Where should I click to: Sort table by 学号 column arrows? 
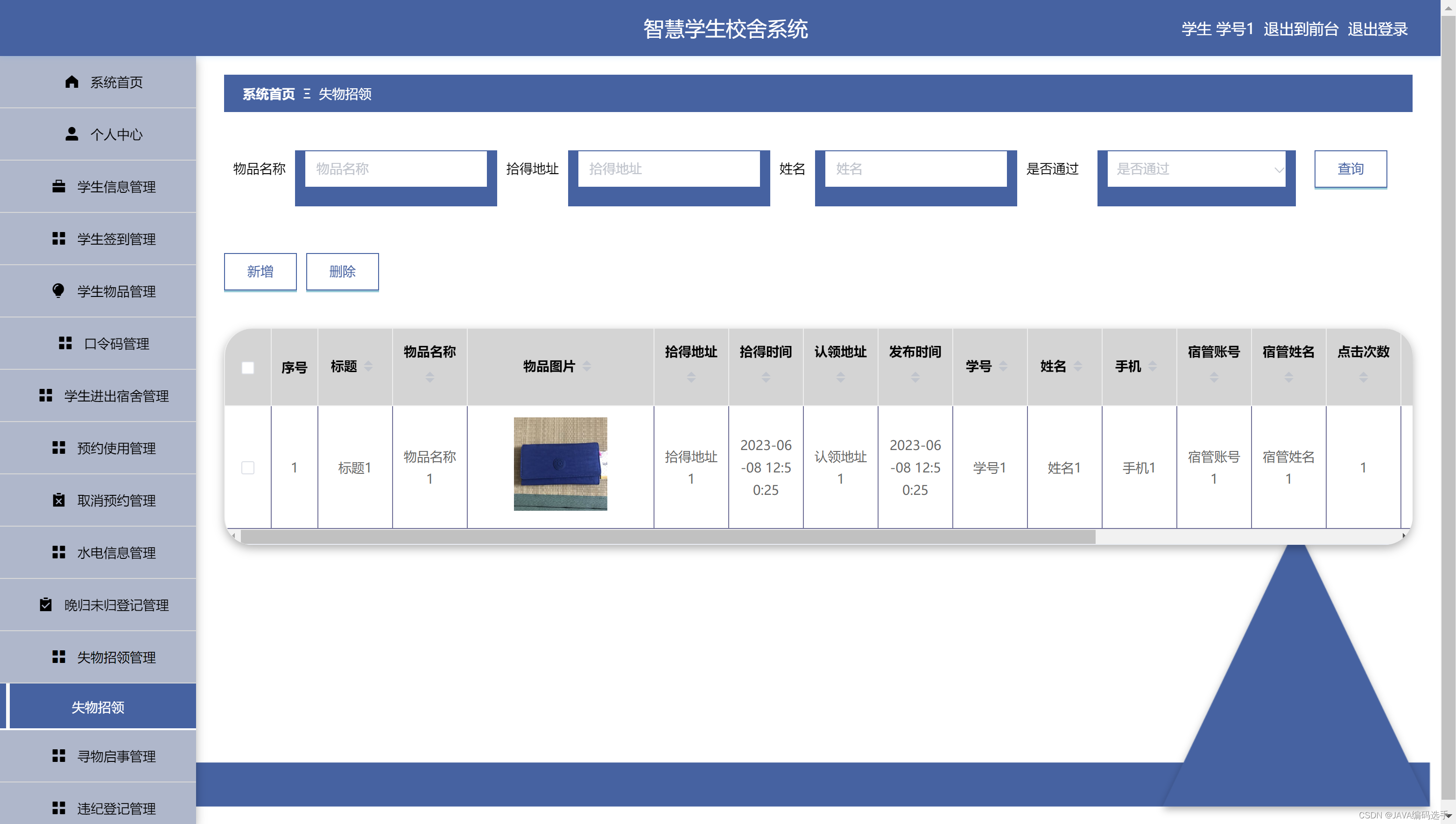tap(1003, 366)
